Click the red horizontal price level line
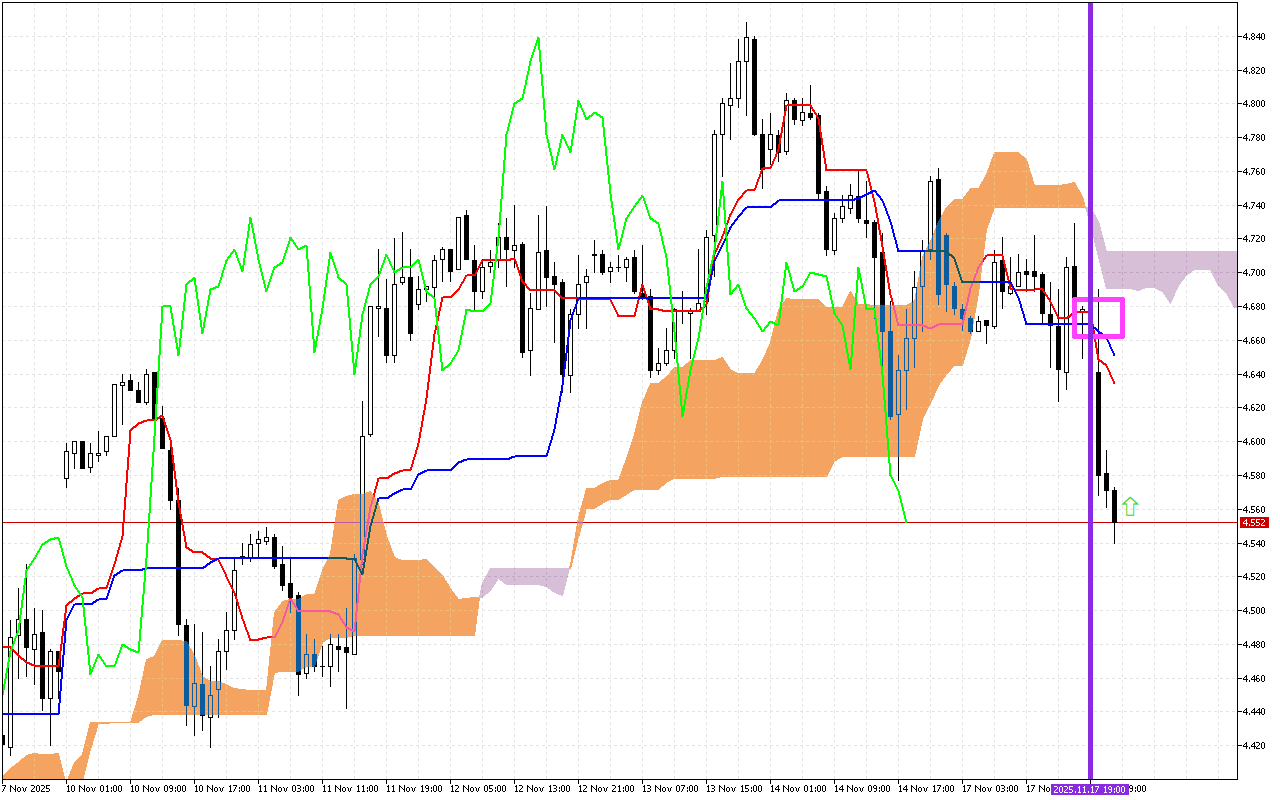 pos(600,522)
